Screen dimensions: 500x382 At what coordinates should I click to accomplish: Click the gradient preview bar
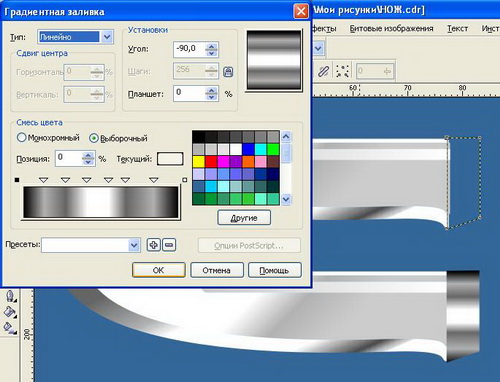pyautogui.click(x=101, y=202)
